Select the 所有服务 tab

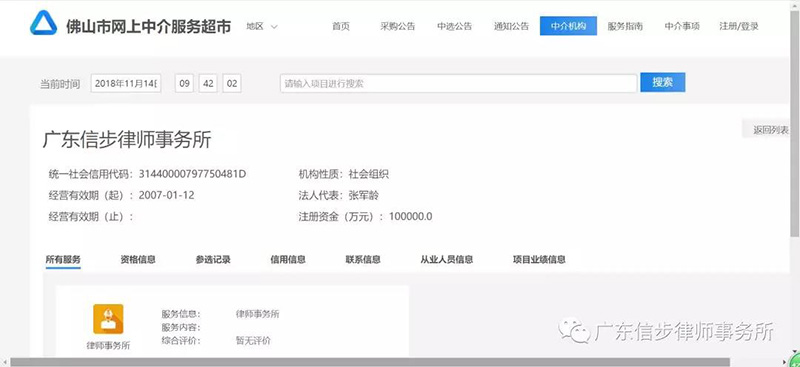click(63, 259)
